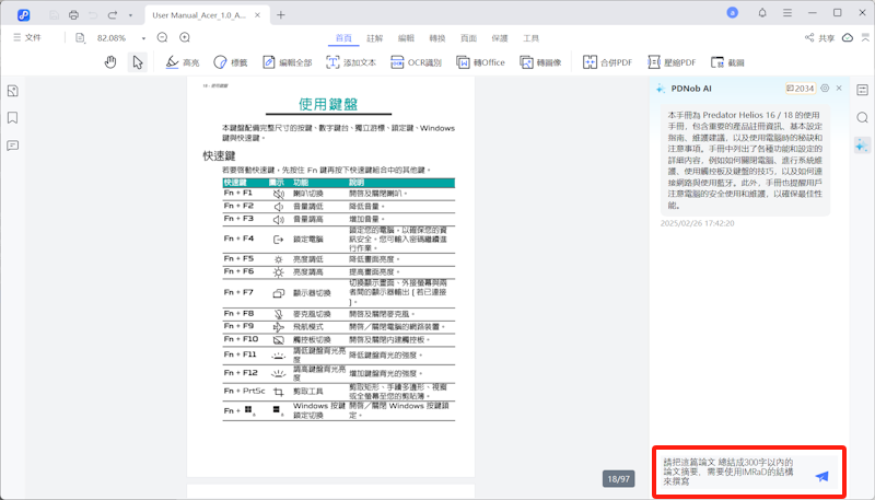Switch to the 首頁 home tab
The image size is (875, 500).
click(x=343, y=38)
